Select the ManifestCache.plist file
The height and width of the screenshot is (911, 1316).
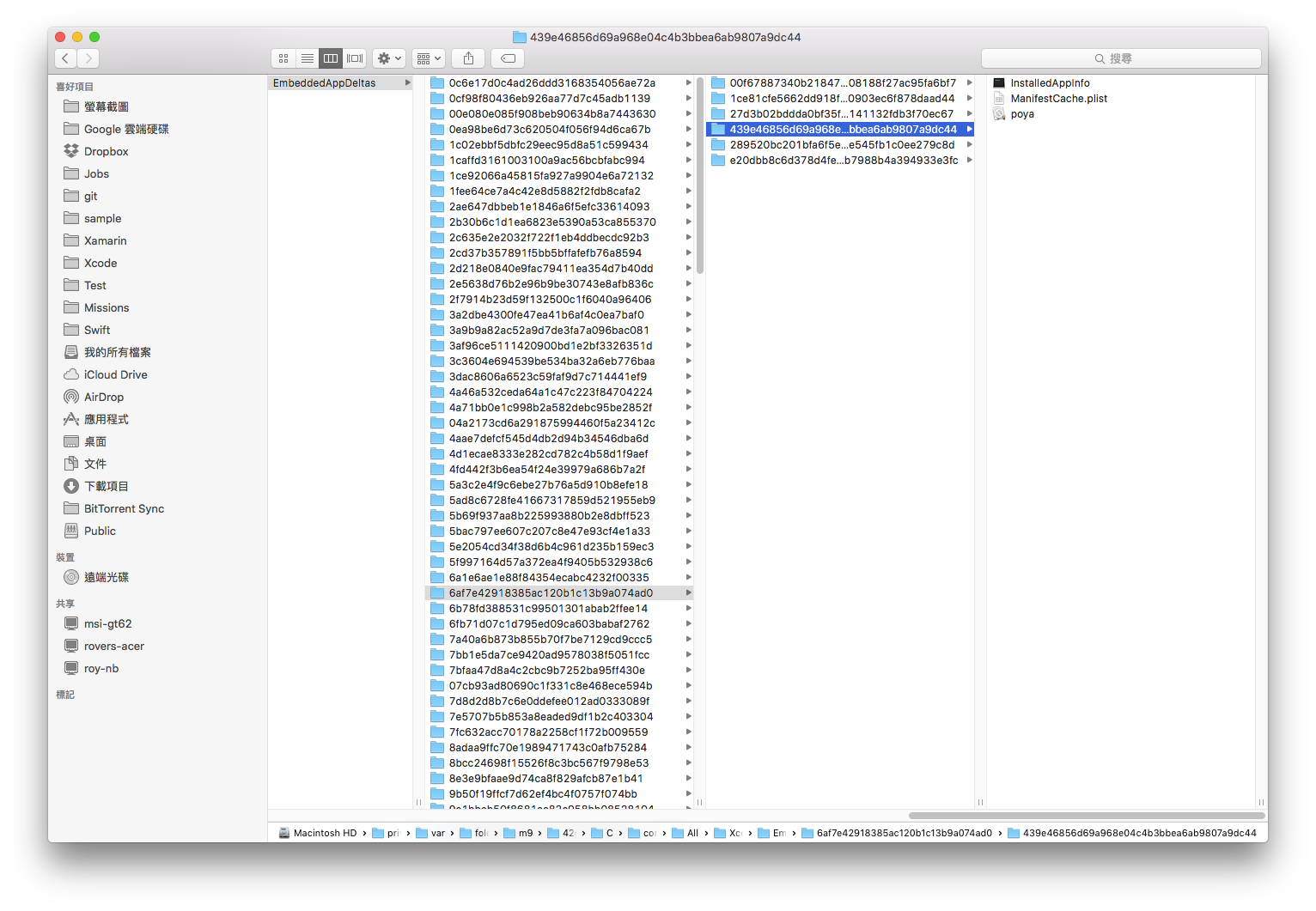click(1058, 99)
